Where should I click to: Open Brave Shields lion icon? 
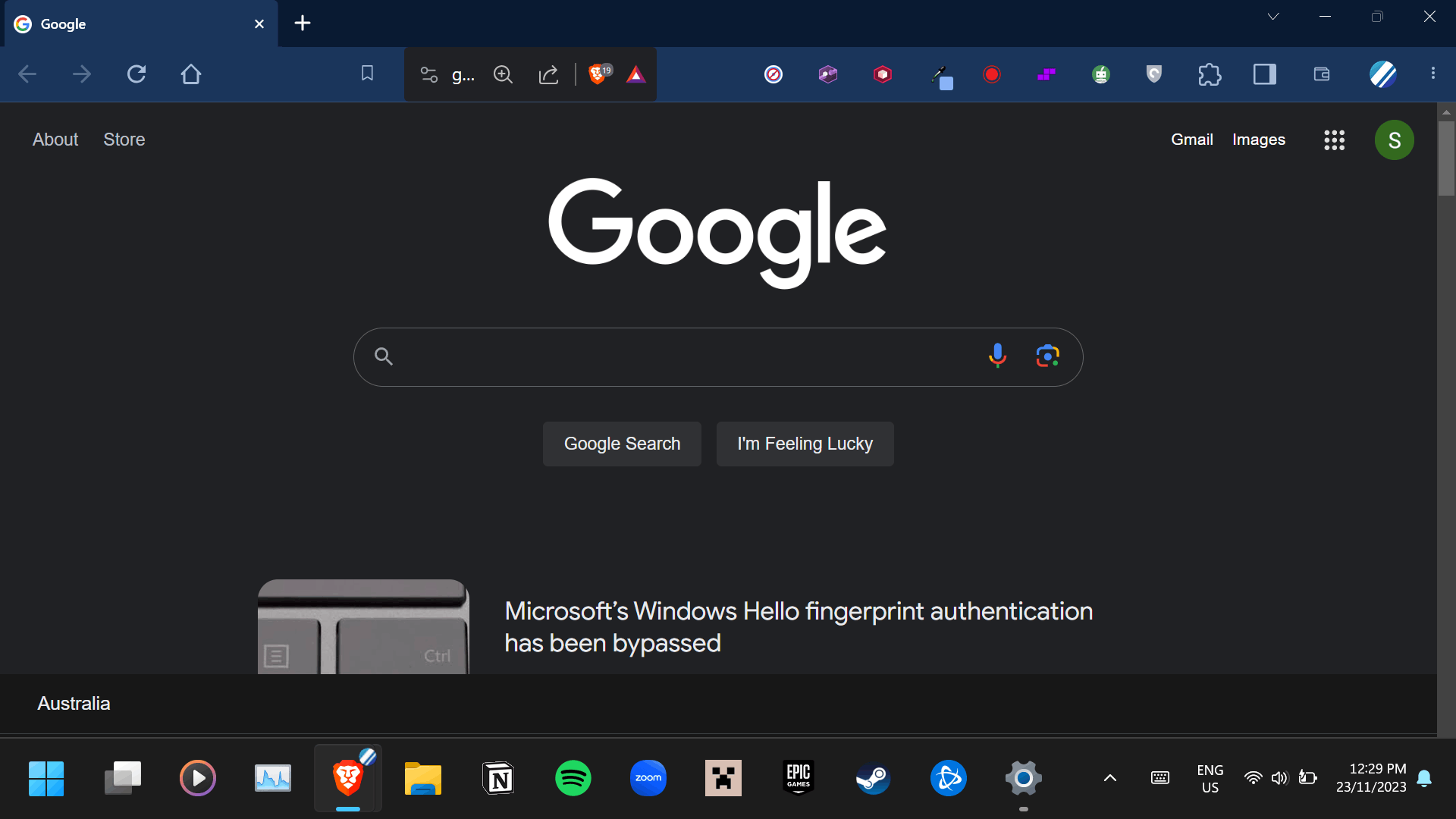tap(598, 74)
